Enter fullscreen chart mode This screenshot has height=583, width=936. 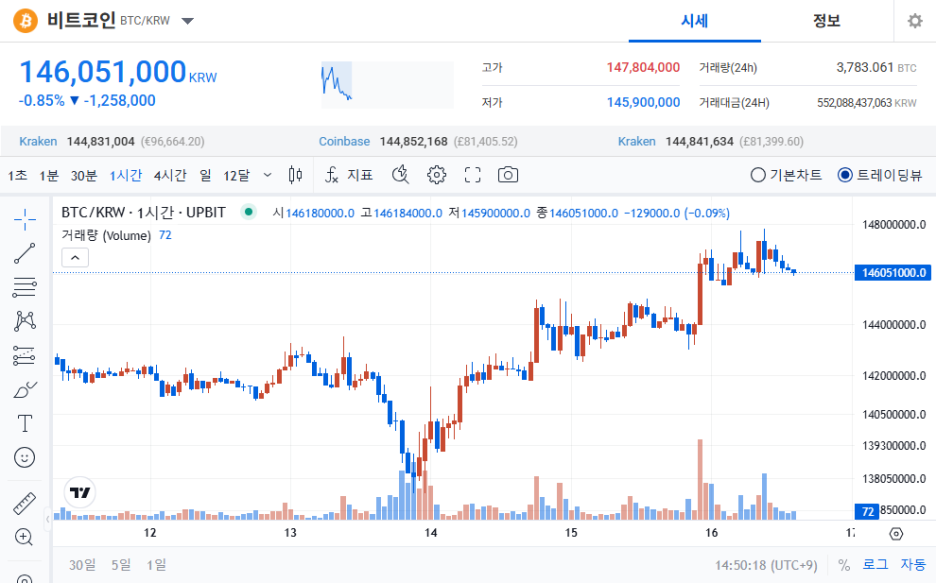coord(472,175)
